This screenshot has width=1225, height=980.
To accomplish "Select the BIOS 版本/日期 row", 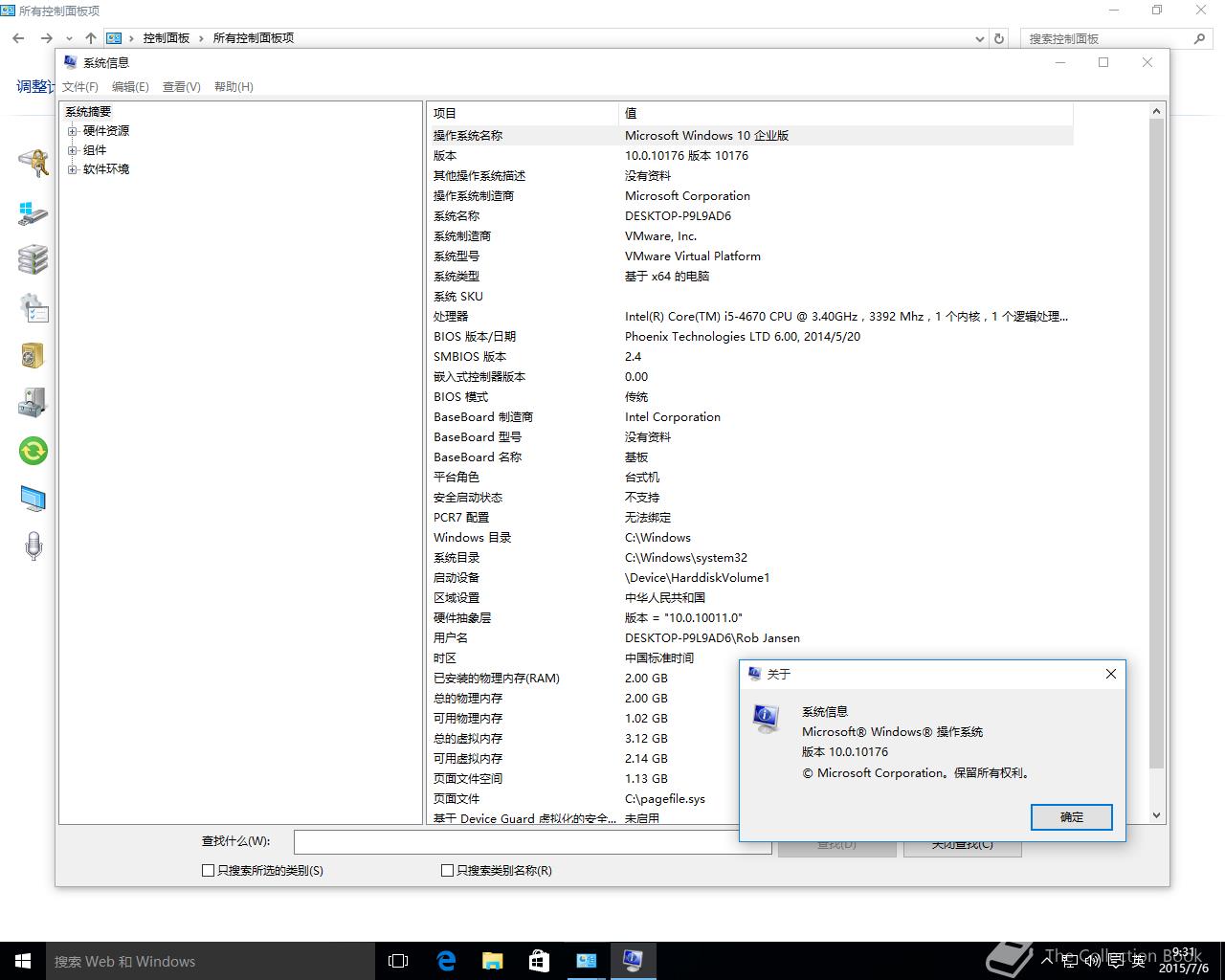I will [x=749, y=337].
